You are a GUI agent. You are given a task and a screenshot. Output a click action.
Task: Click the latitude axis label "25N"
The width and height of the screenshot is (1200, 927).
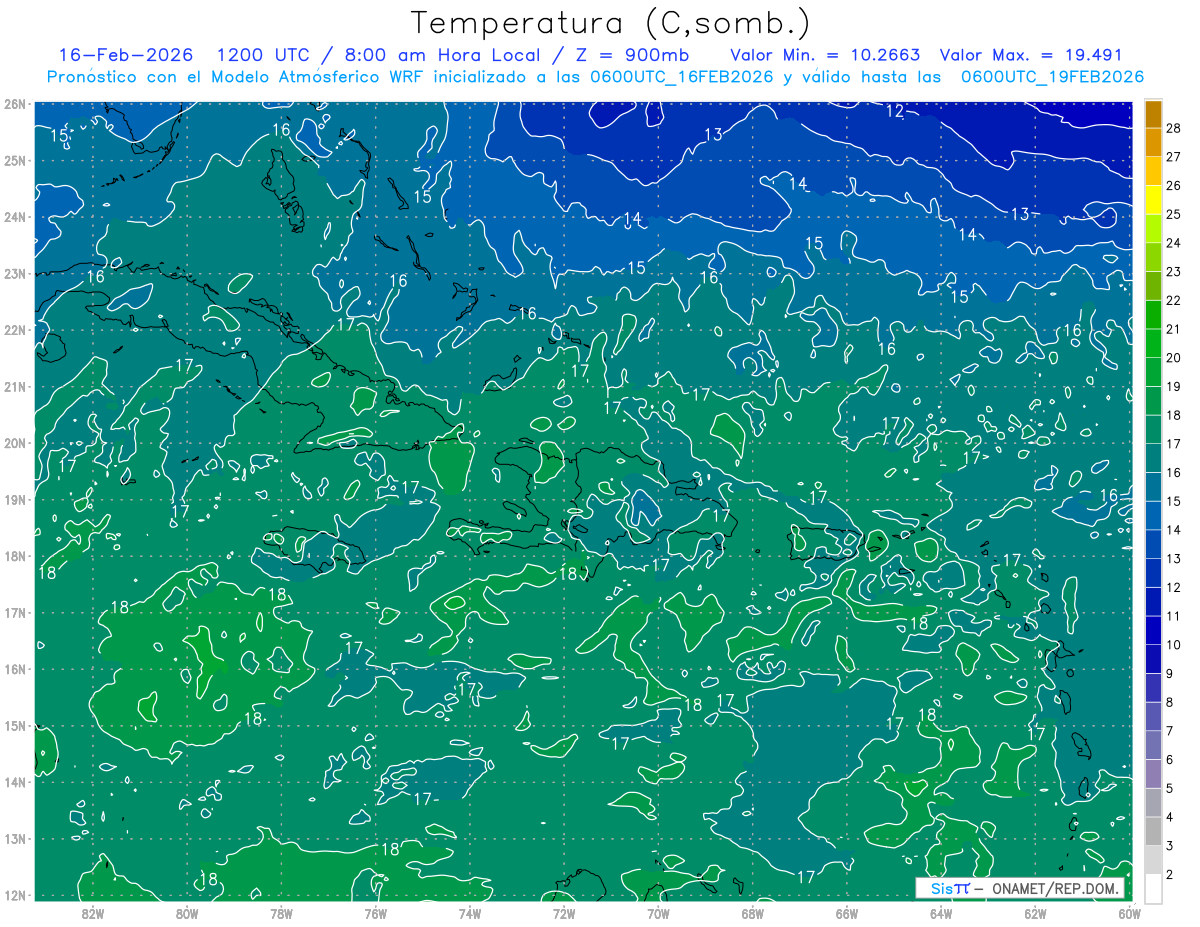tap(15, 160)
